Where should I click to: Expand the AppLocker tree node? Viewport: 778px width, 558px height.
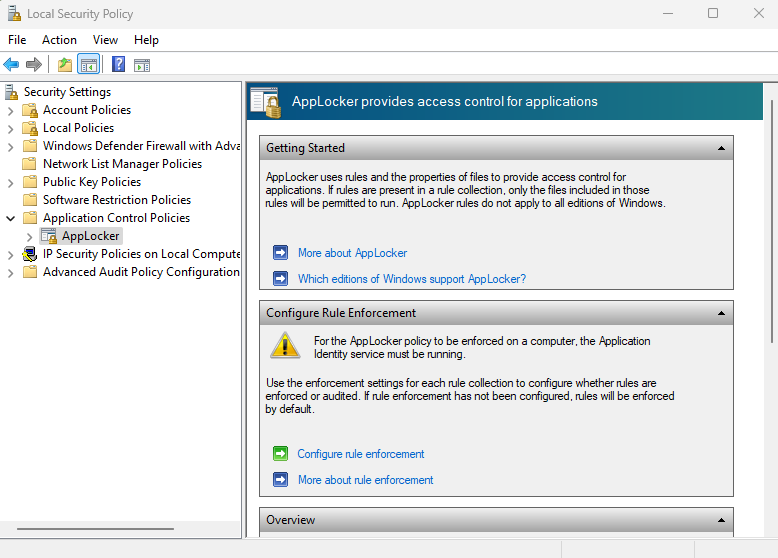pyautogui.click(x=29, y=236)
